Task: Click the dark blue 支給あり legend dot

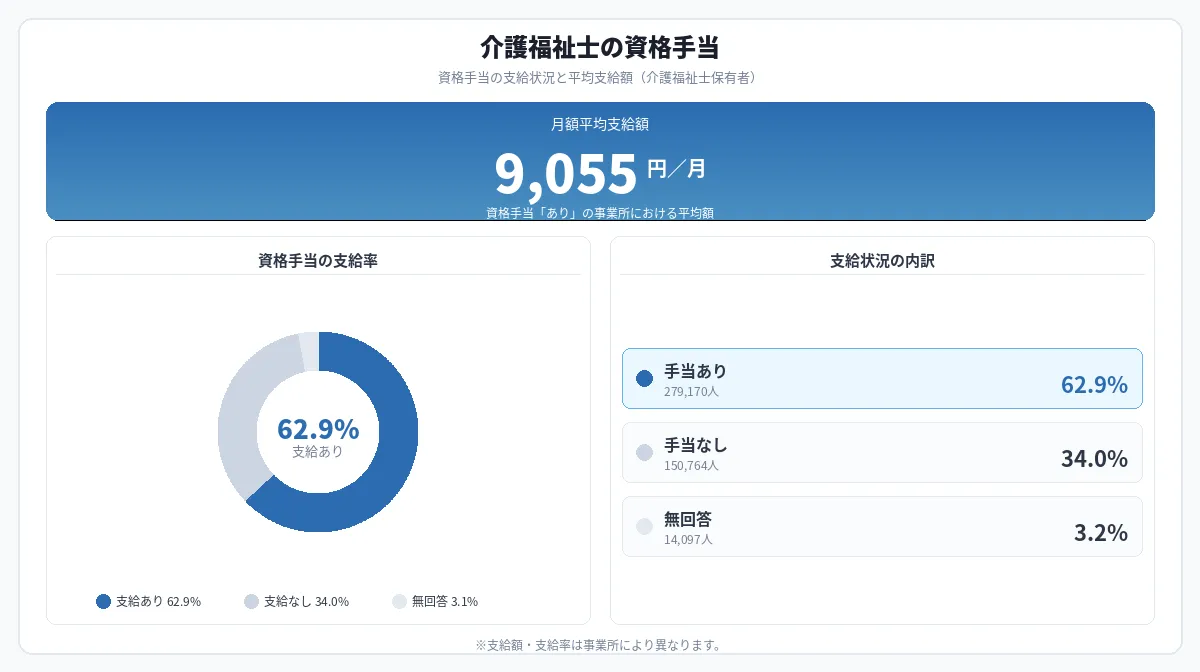Action: click(x=103, y=601)
